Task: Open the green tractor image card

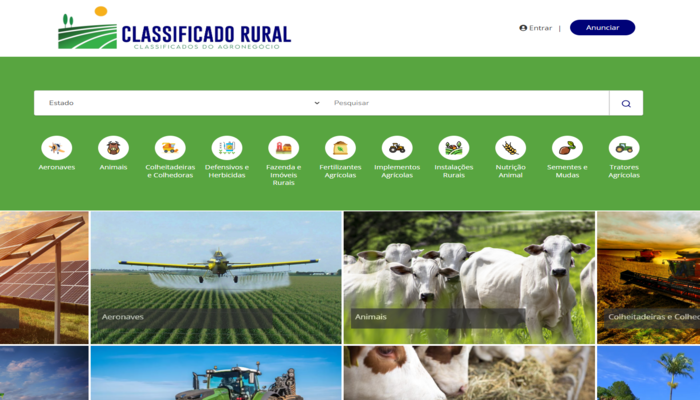Action: coord(216,373)
